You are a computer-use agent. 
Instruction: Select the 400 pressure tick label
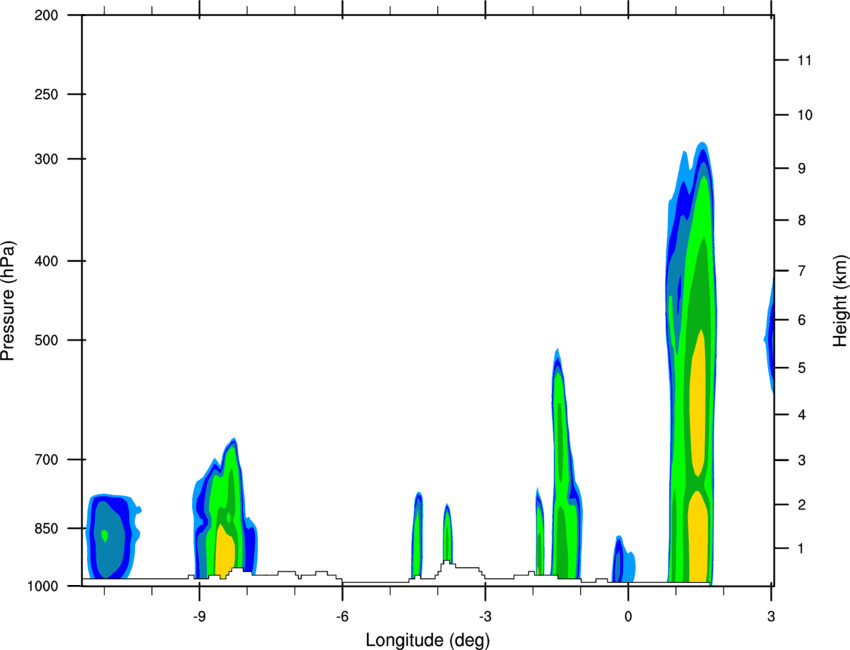(x=46, y=261)
